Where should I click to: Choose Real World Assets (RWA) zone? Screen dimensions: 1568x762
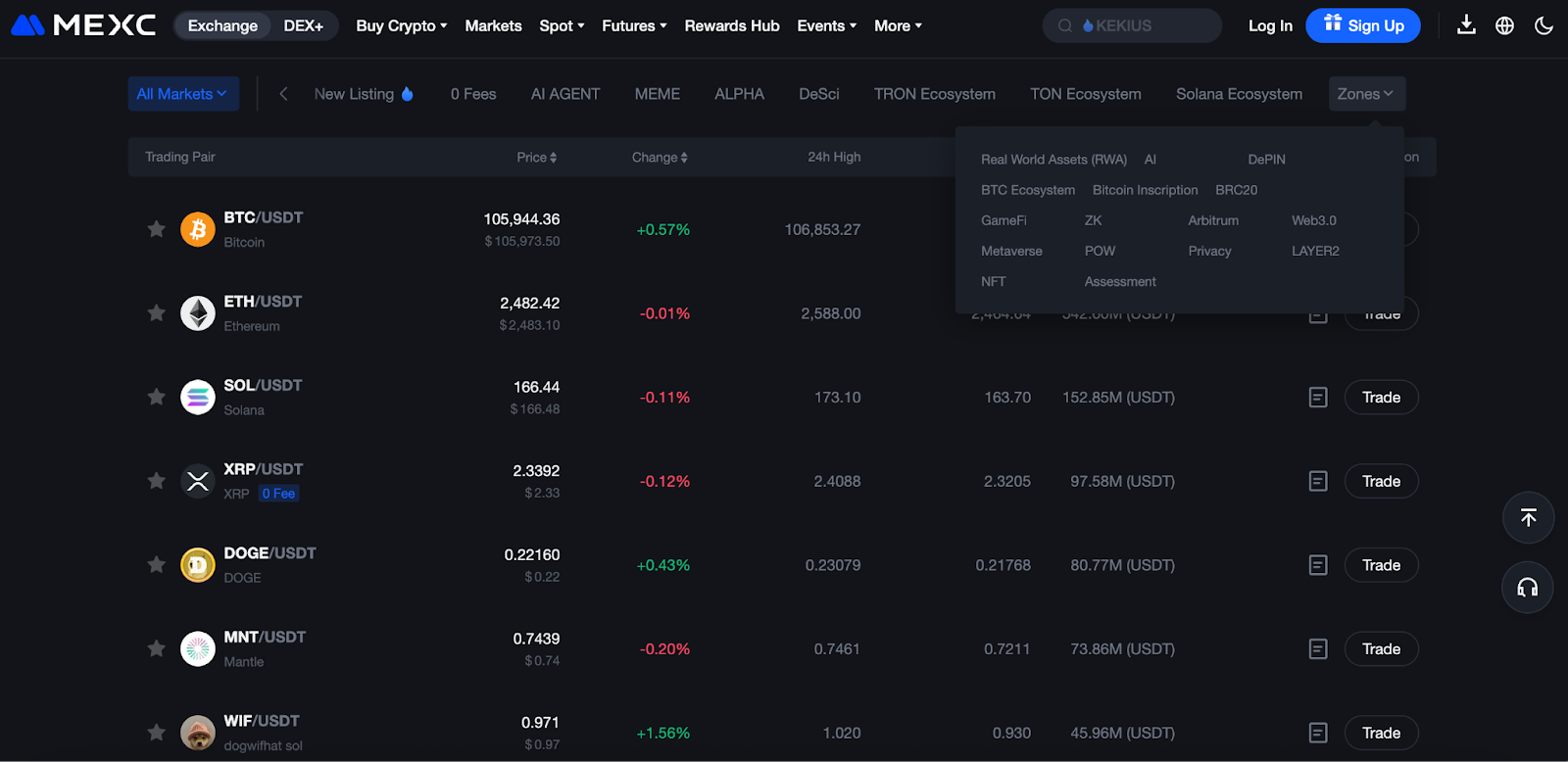click(x=1053, y=160)
